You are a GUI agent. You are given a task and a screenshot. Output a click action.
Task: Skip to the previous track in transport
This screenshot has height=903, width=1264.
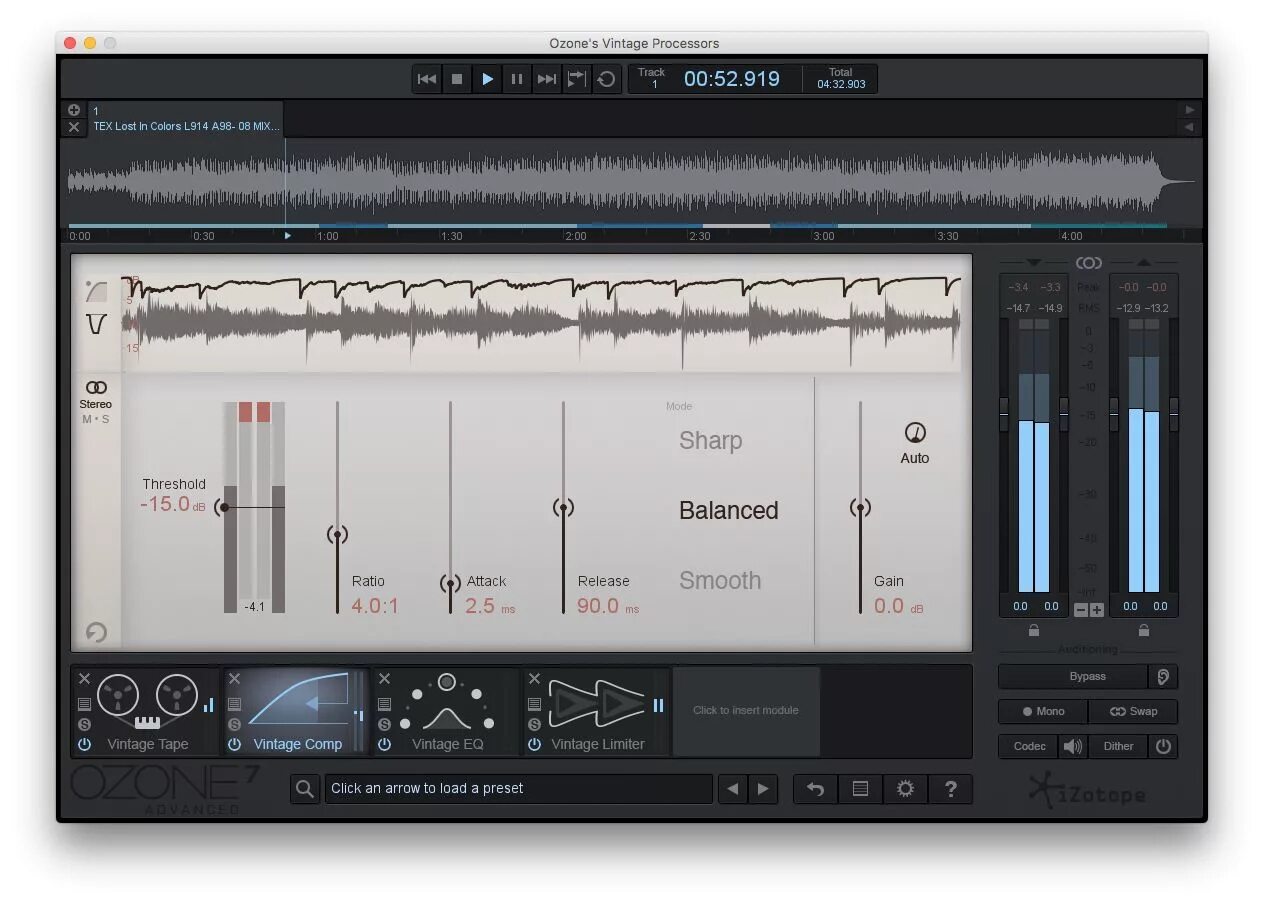tap(427, 79)
